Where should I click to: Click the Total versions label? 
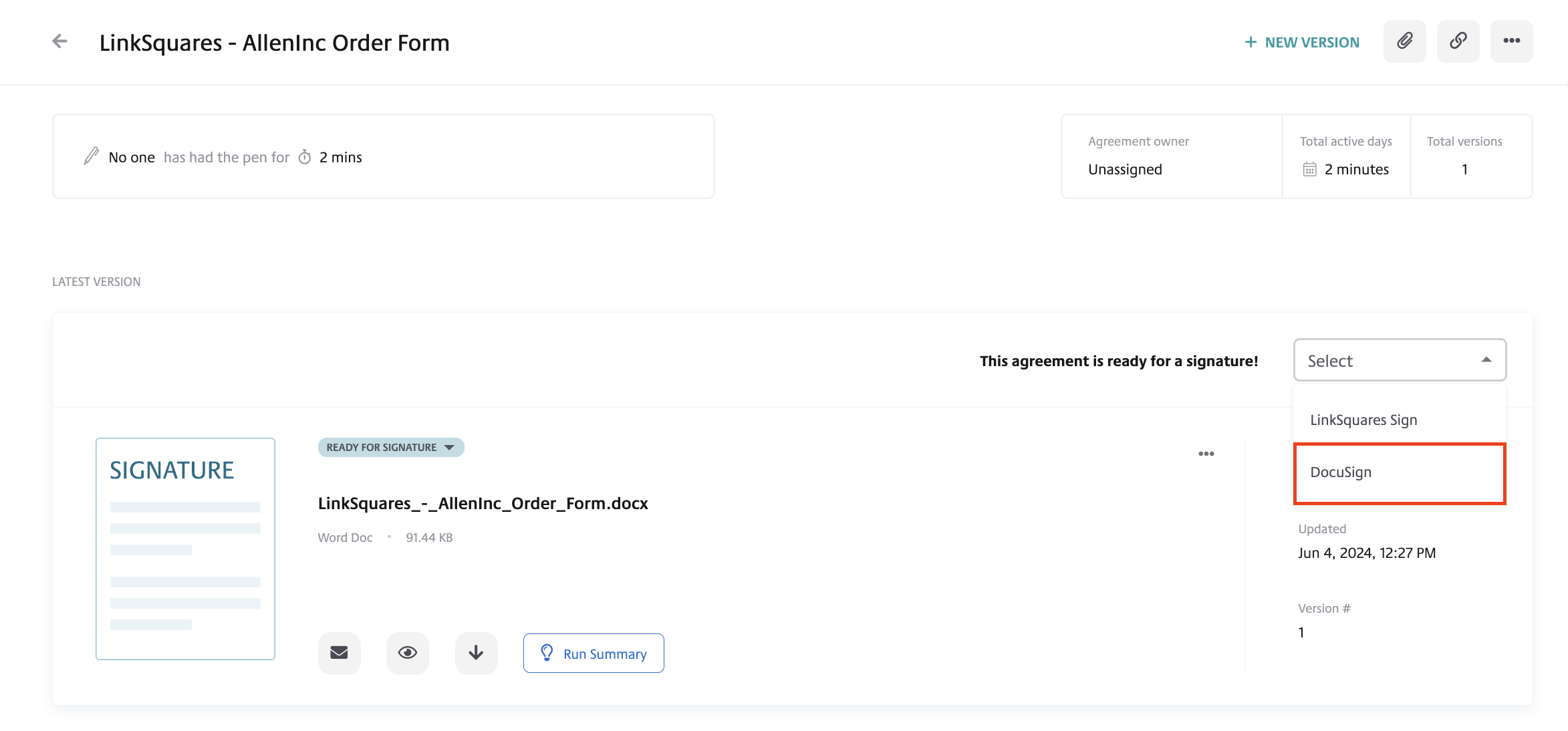(x=1464, y=141)
